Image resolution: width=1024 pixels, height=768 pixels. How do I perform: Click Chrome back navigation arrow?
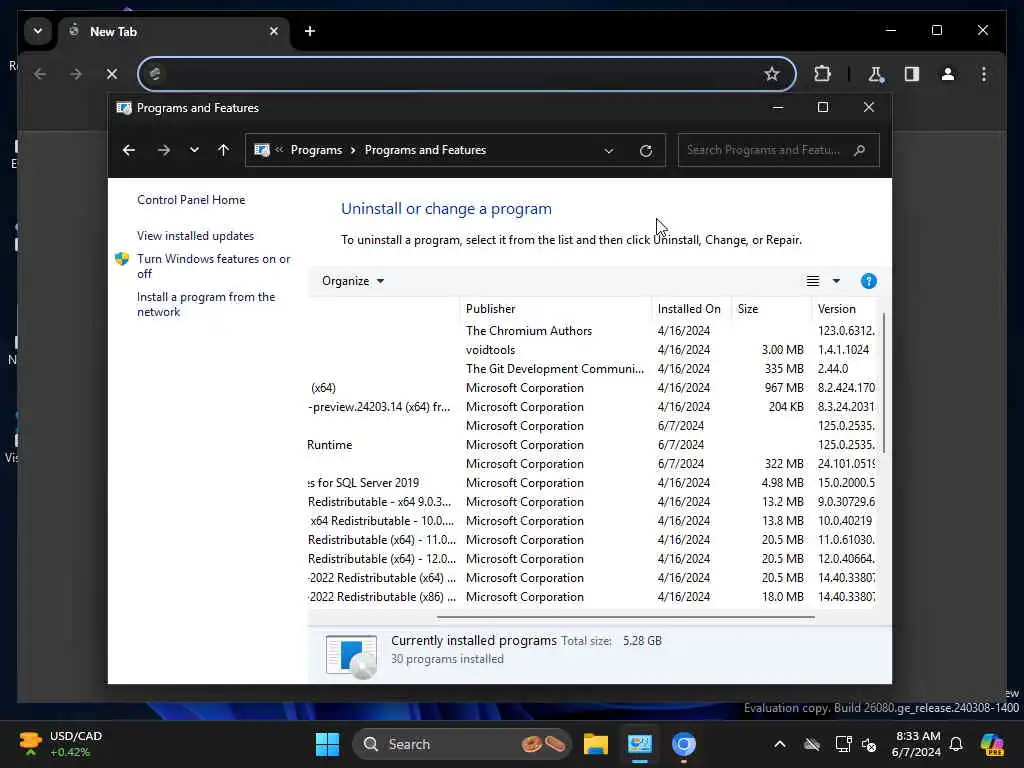pos(40,74)
